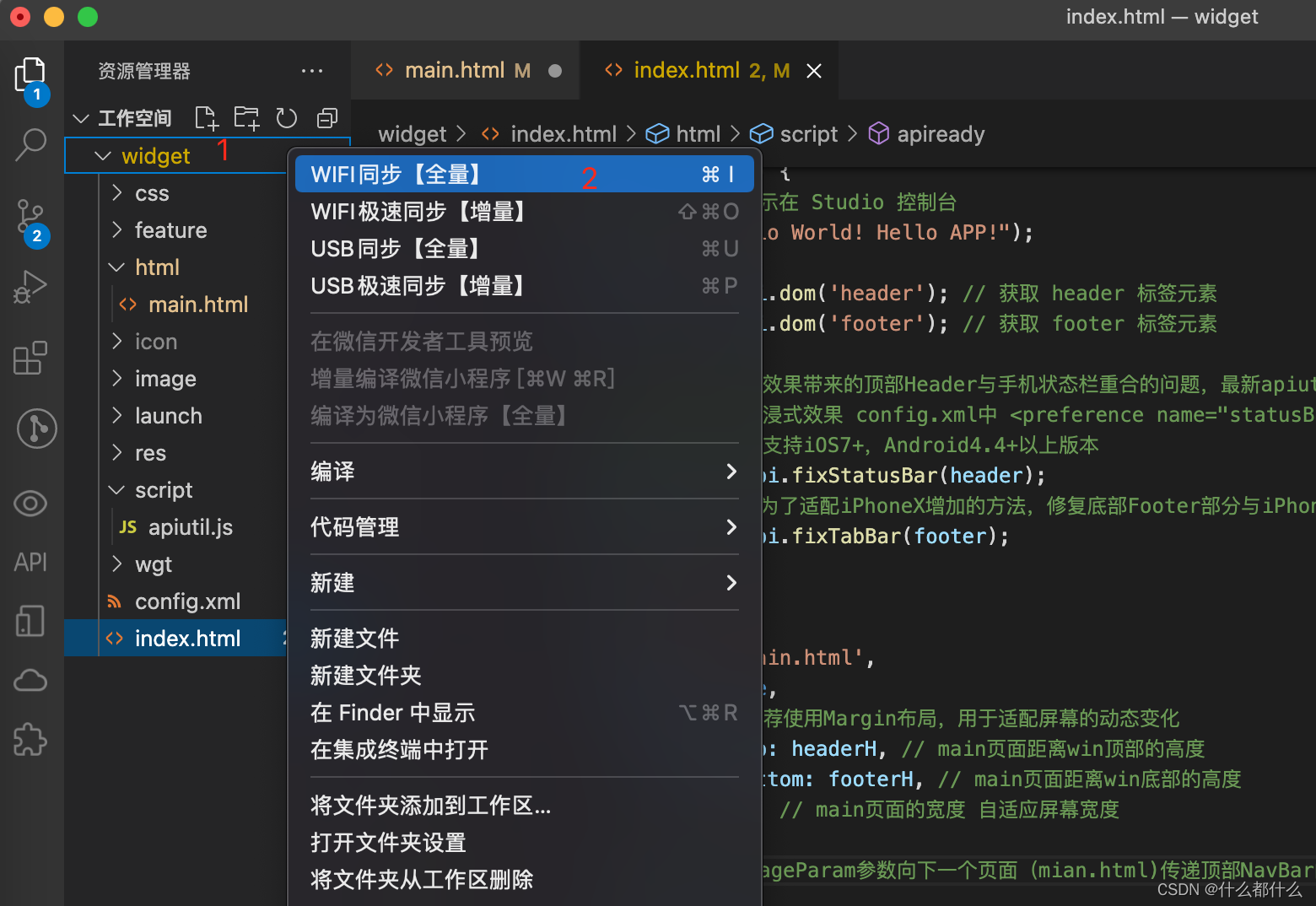Viewport: 1316px width, 906px height.
Task: Open the device simulator icon in activity bar
Action: (31, 621)
